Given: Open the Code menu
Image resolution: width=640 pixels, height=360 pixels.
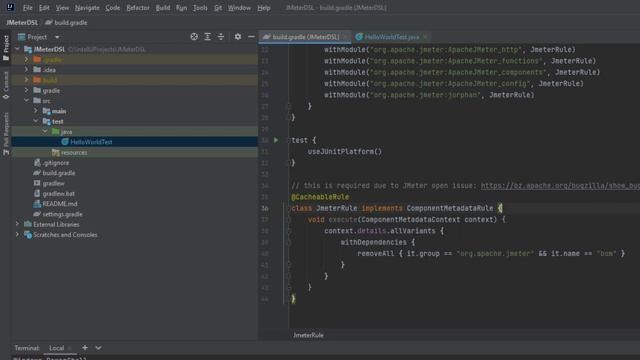Looking at the screenshot, I should [x=113, y=8].
